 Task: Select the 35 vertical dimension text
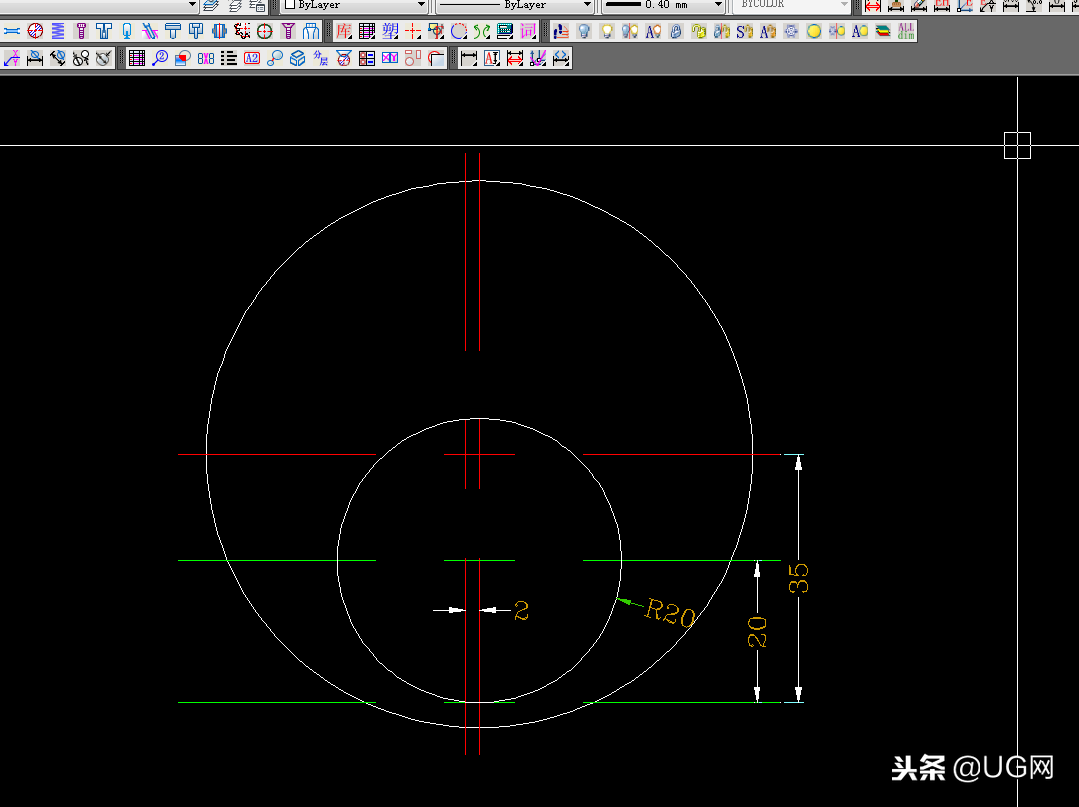799,578
